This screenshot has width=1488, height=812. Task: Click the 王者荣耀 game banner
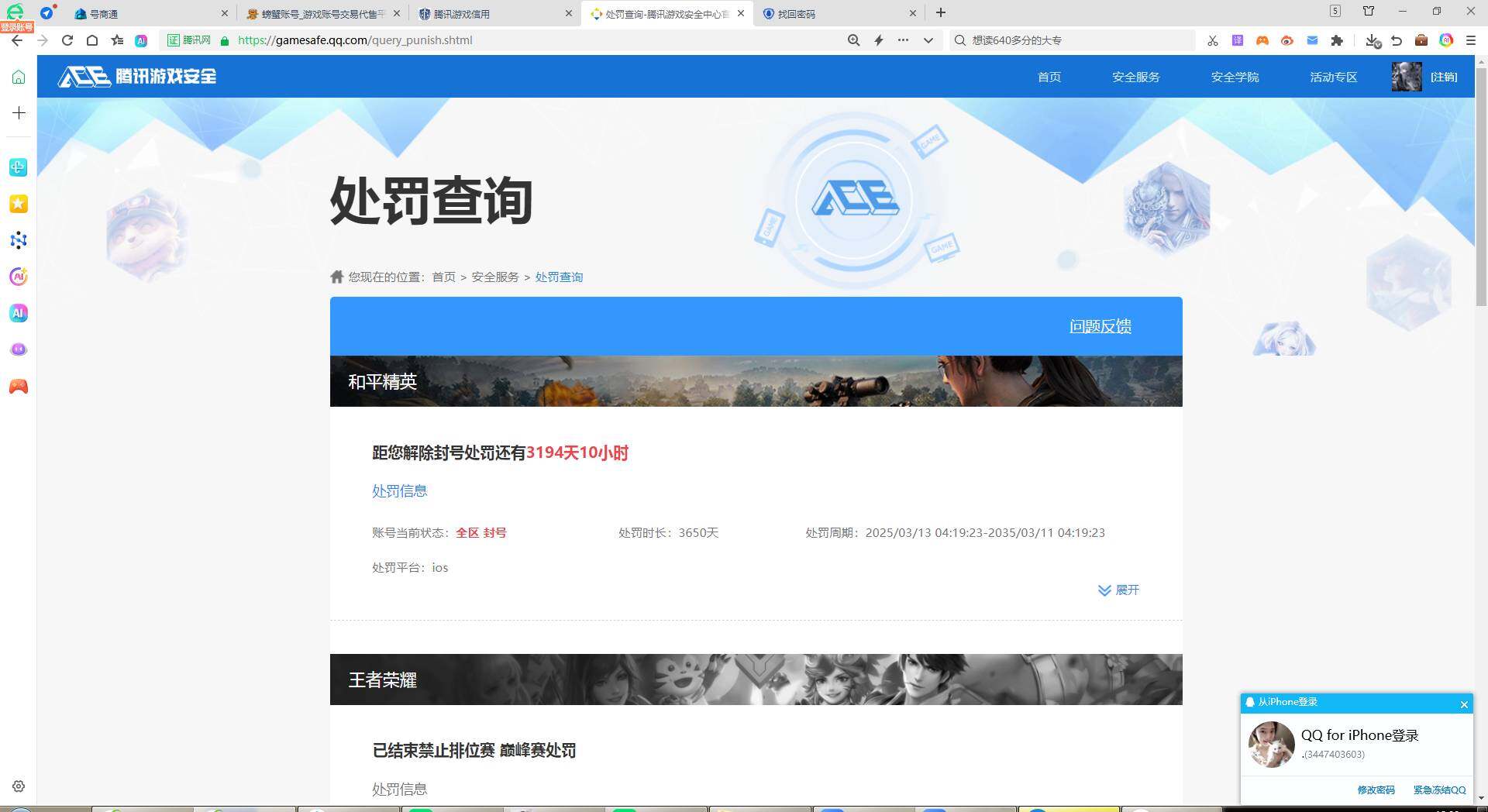tap(756, 680)
